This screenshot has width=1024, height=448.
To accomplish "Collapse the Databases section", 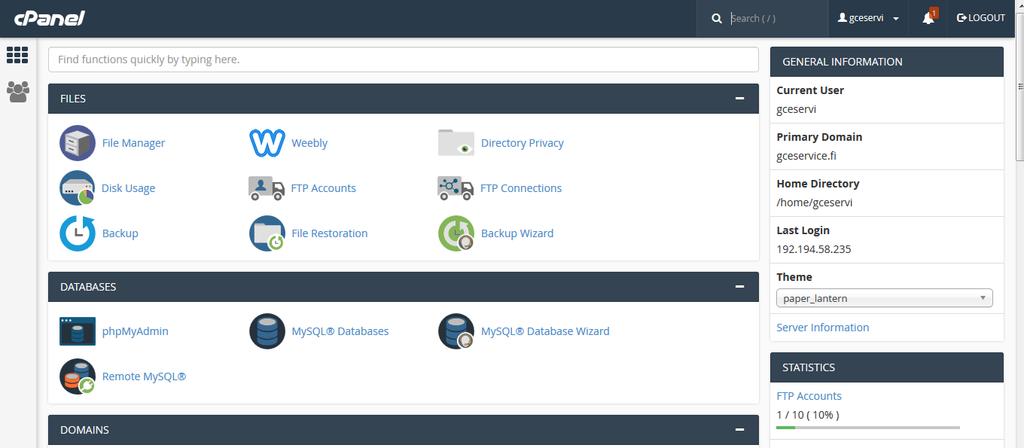I will 739,287.
